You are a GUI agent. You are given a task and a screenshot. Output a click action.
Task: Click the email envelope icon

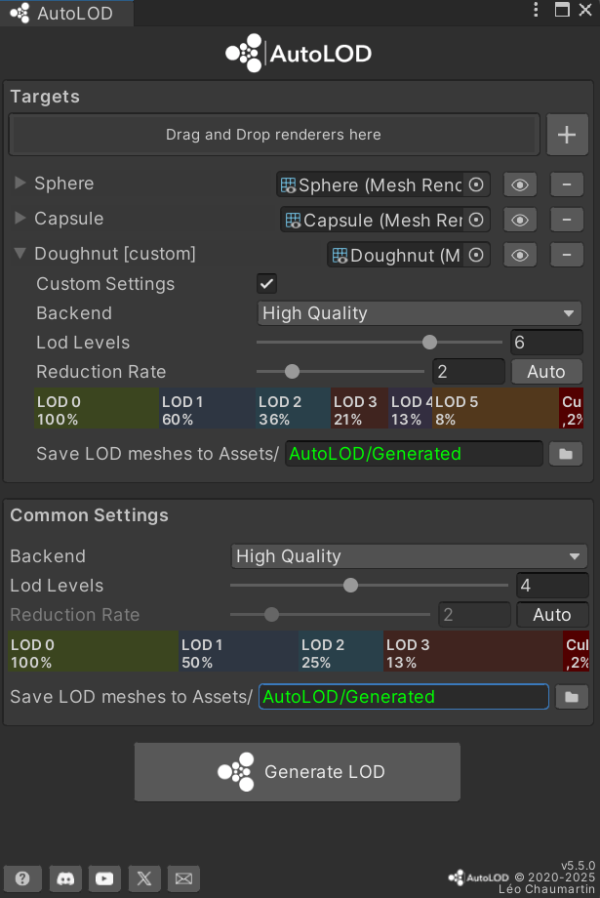pos(183,878)
